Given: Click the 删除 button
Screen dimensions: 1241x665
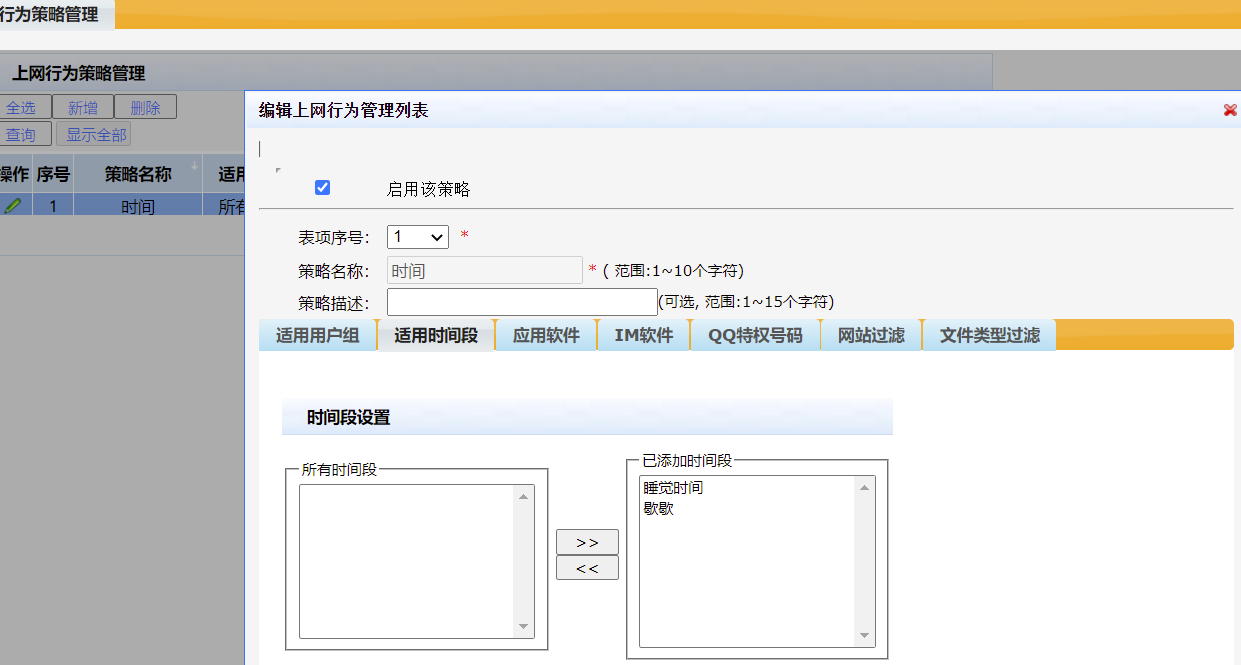Looking at the screenshot, I should click(x=145, y=108).
